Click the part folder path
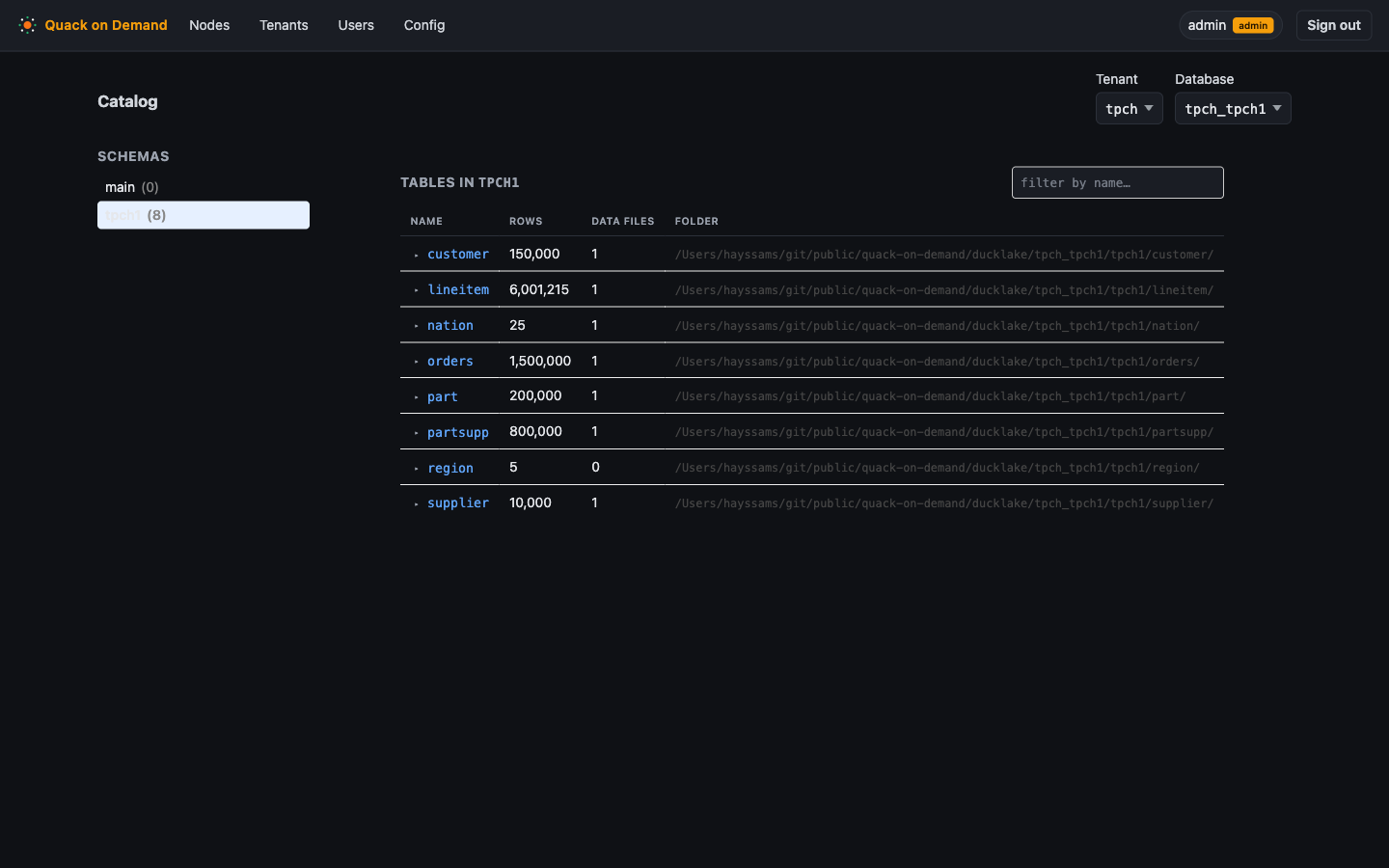 [x=931, y=396]
